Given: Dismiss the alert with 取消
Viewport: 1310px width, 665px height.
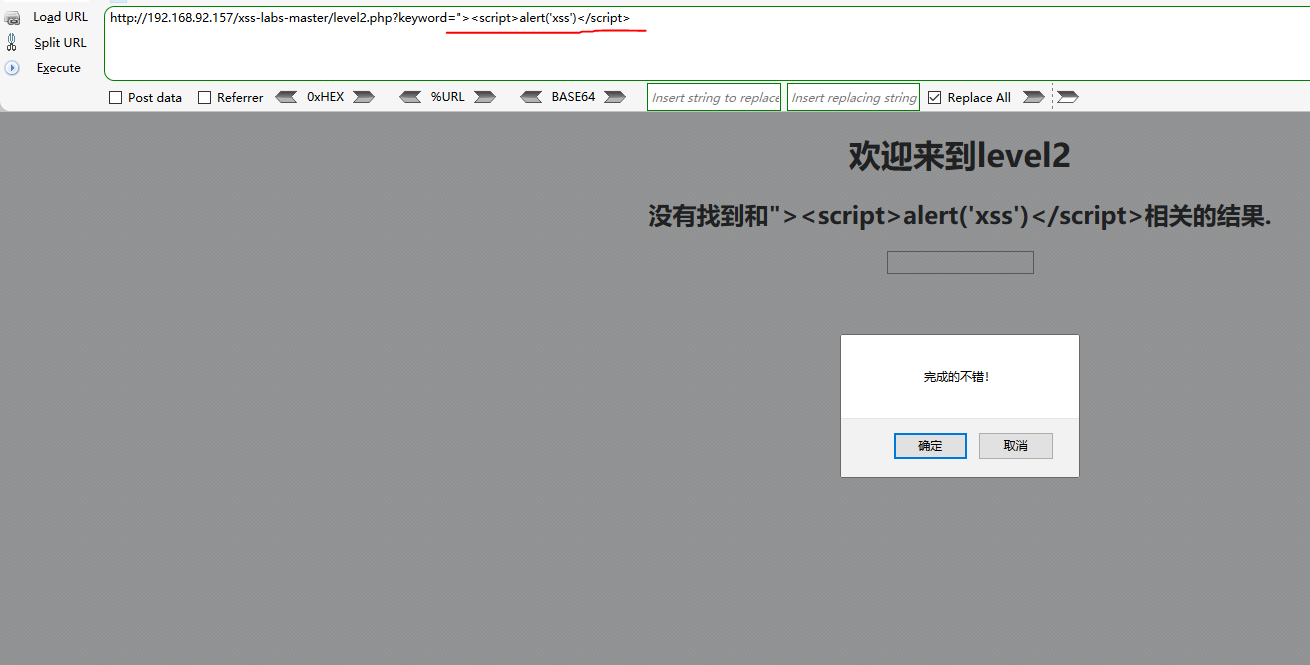Looking at the screenshot, I should [x=1016, y=446].
